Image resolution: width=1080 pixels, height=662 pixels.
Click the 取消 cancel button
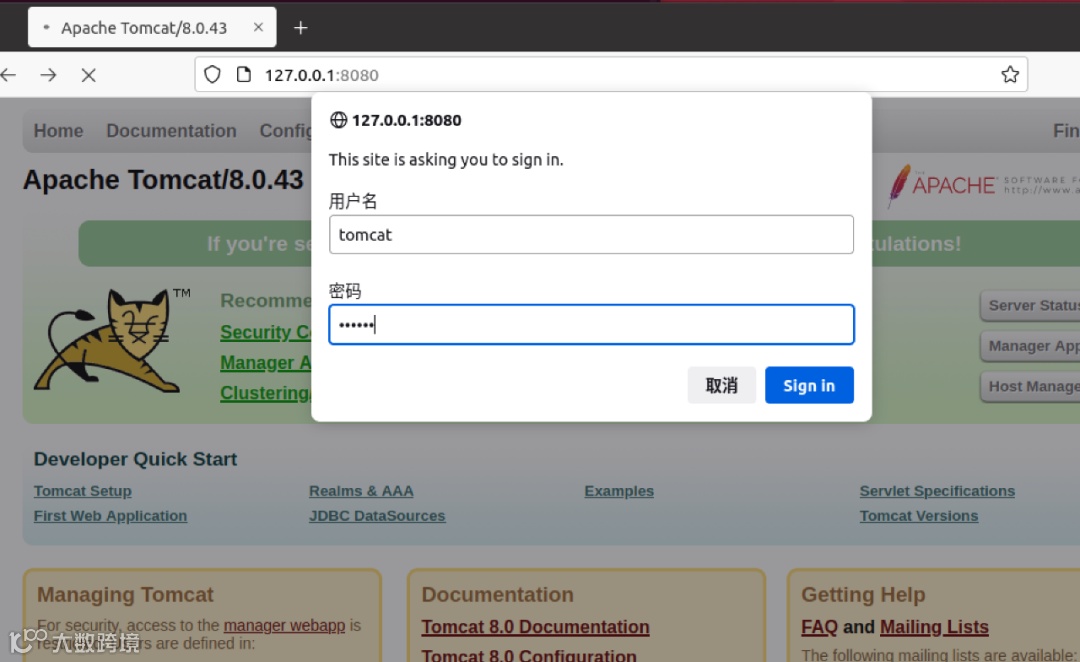tap(721, 385)
